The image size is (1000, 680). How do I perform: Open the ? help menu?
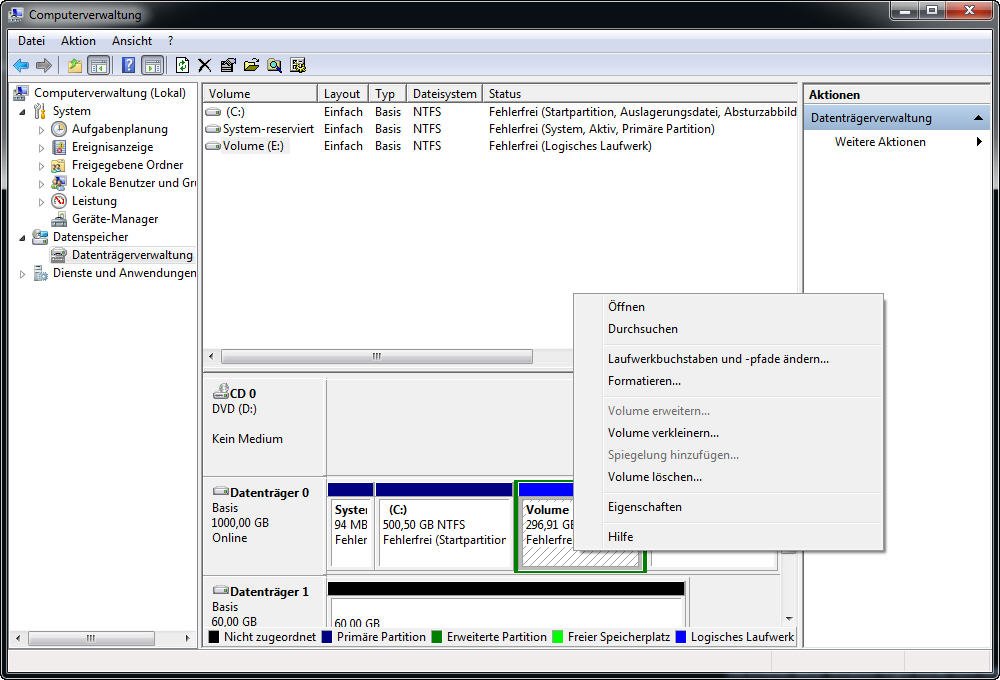pyautogui.click(x=170, y=41)
